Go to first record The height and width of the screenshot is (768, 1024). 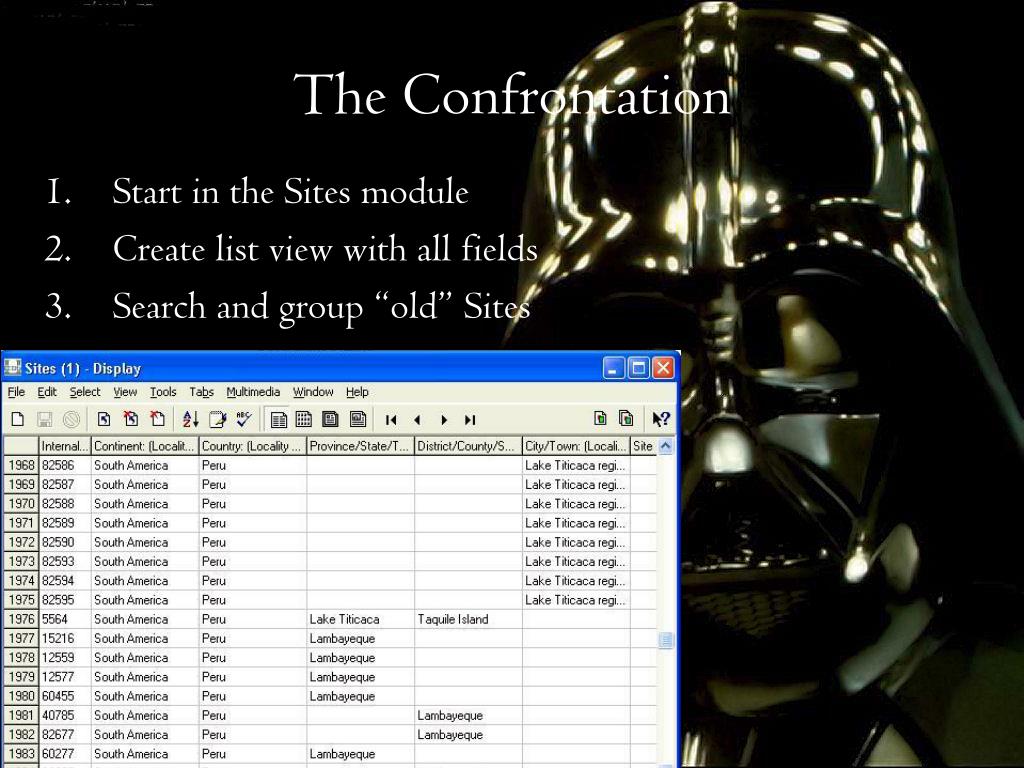[x=391, y=420]
